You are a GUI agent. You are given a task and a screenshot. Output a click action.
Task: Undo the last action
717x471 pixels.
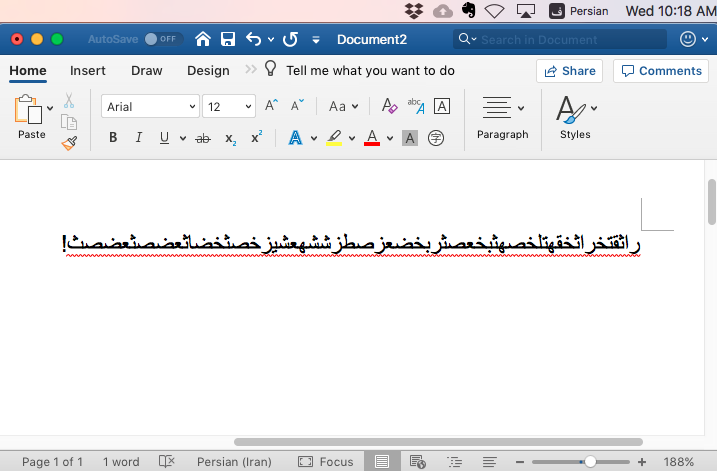tap(253, 39)
